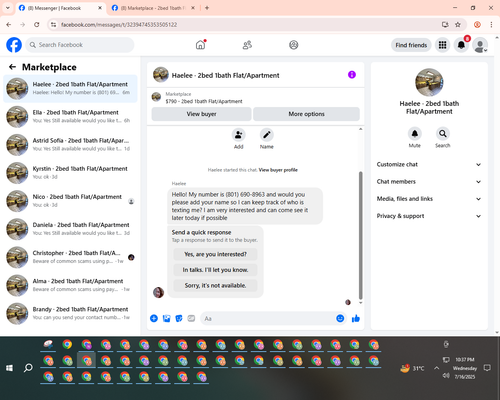The image size is (500, 400).
Task: Focus the Search Facebook field
Action: pos(80,45)
